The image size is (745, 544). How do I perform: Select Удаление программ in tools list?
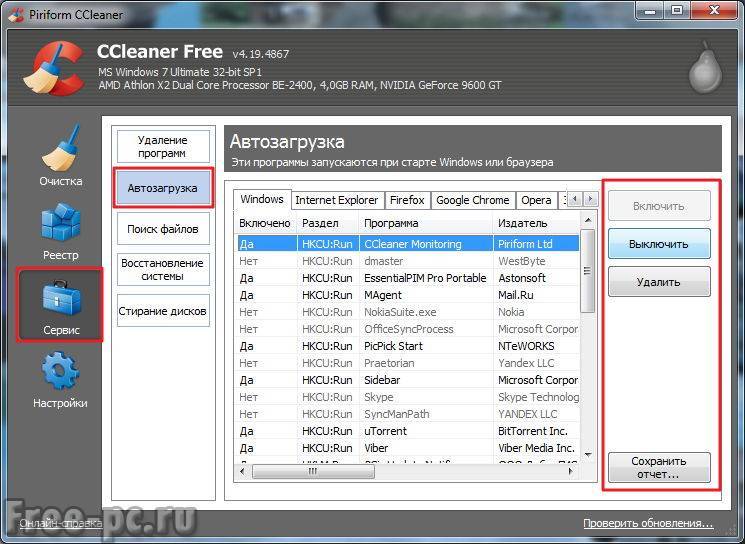pyautogui.click(x=162, y=146)
